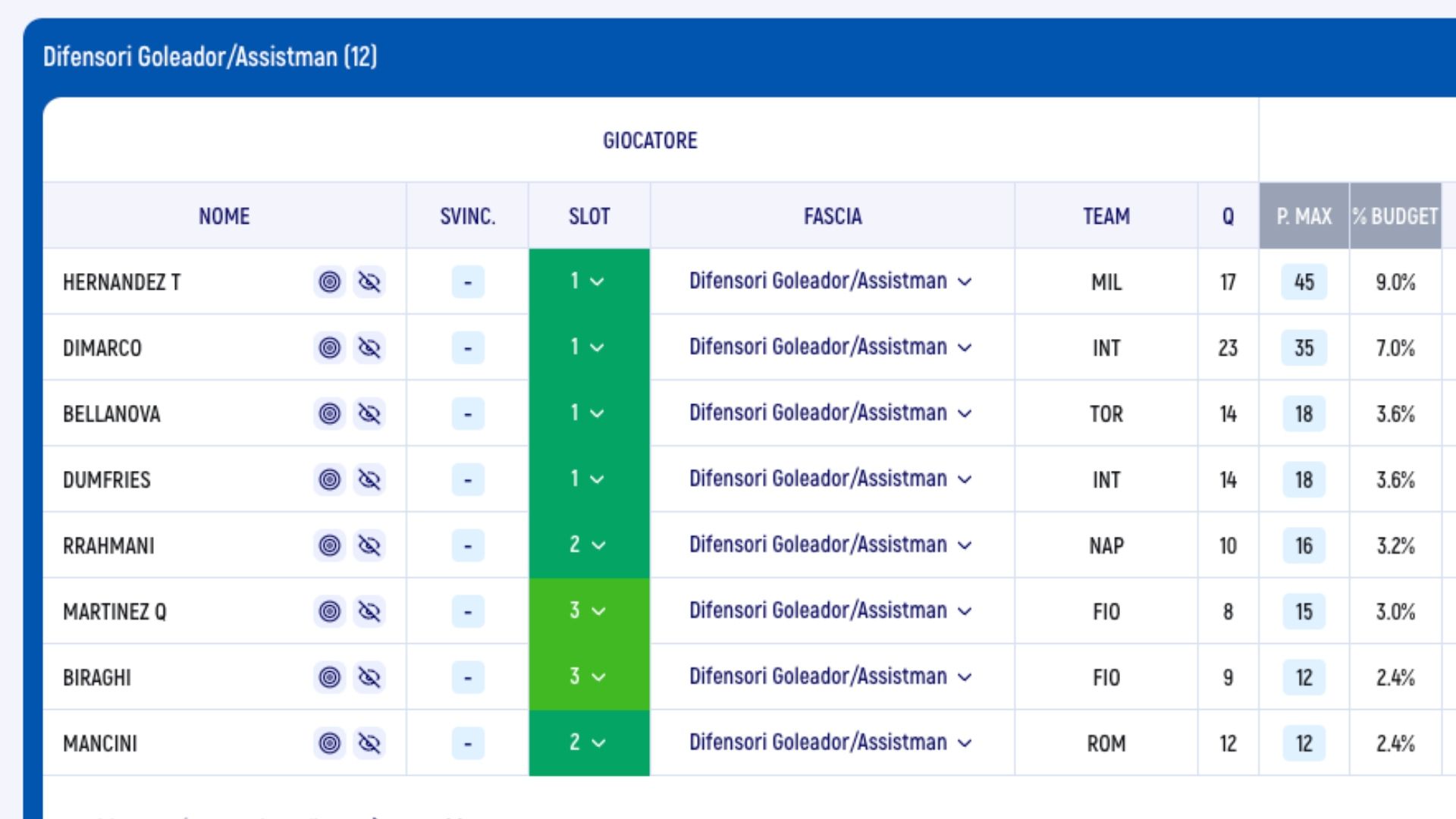This screenshot has width=1456, height=819.
Task: Click the % BUDGET column header
Action: point(1395,216)
